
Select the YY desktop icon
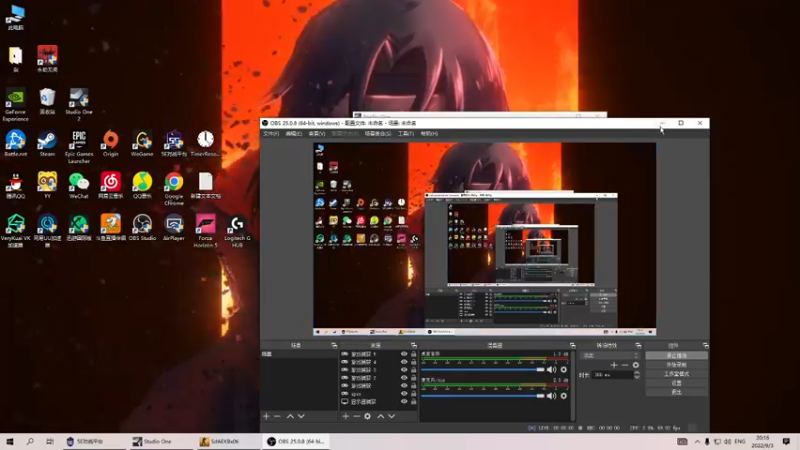click(x=47, y=185)
